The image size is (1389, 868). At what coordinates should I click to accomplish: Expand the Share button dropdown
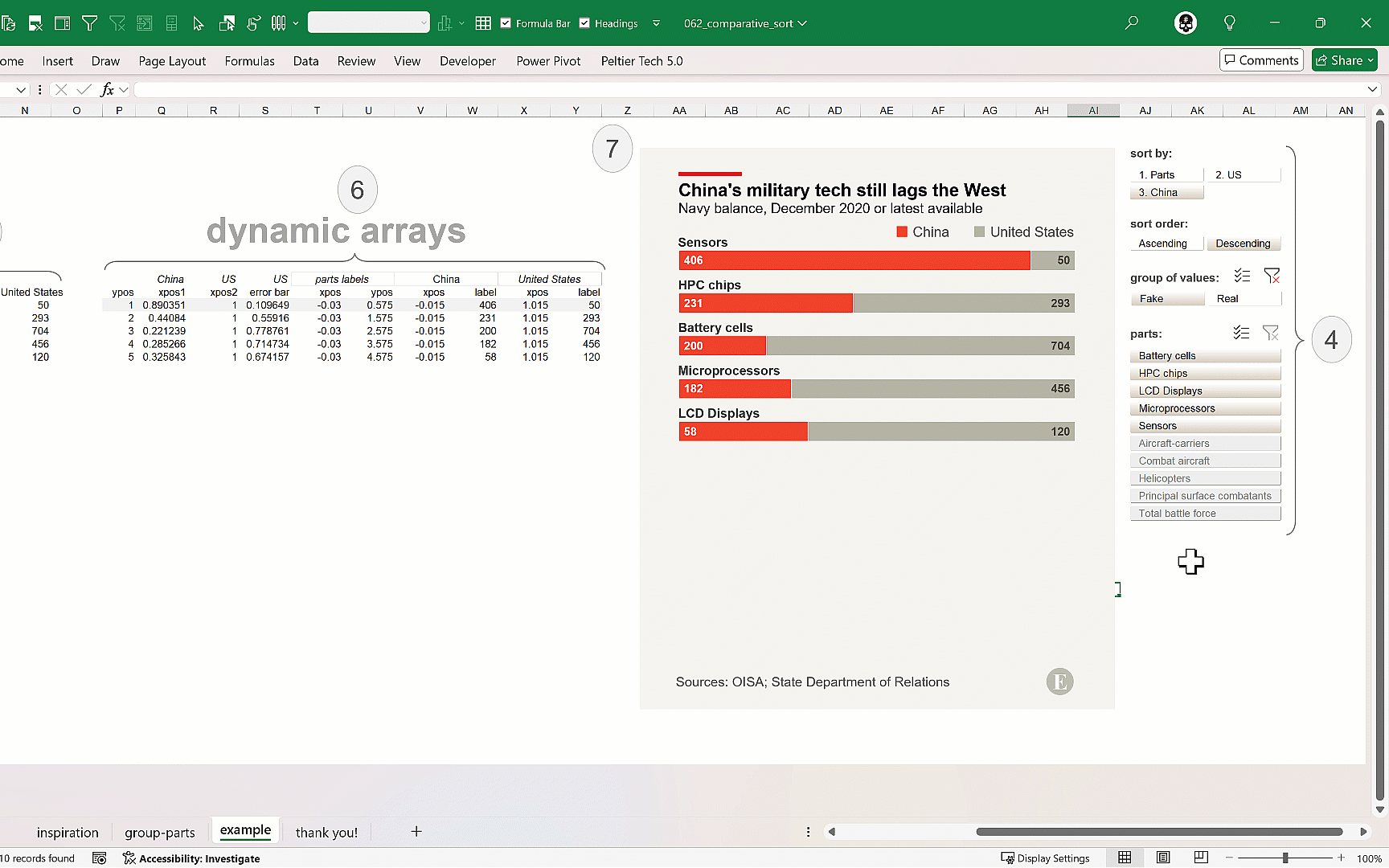click(1371, 60)
